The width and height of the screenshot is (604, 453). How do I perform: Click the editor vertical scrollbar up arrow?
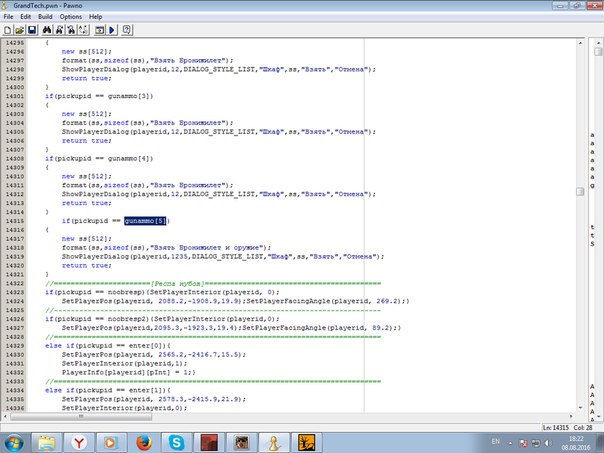[x=580, y=43]
